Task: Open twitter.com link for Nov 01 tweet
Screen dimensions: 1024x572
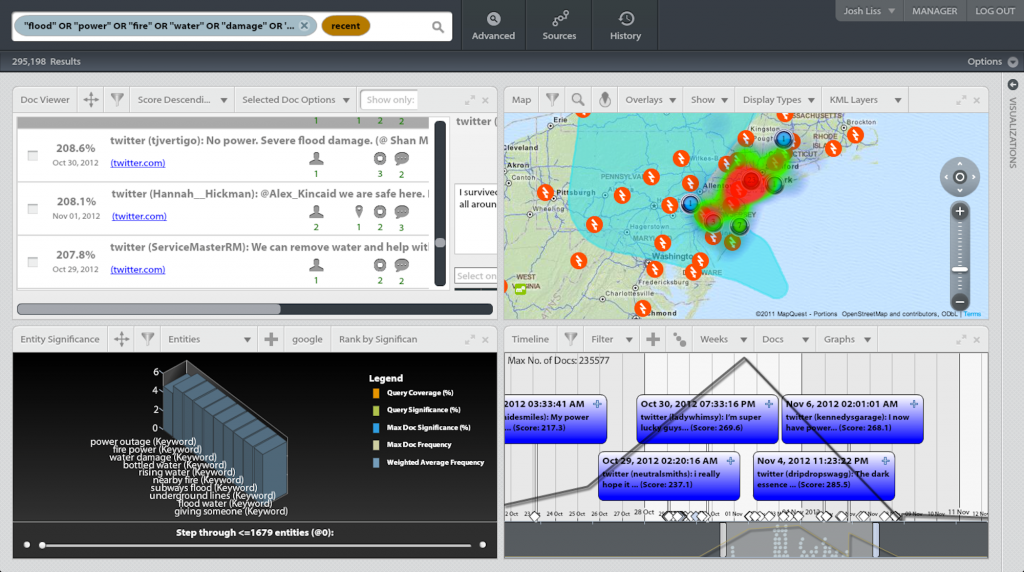Action: pyautogui.click(x=139, y=216)
